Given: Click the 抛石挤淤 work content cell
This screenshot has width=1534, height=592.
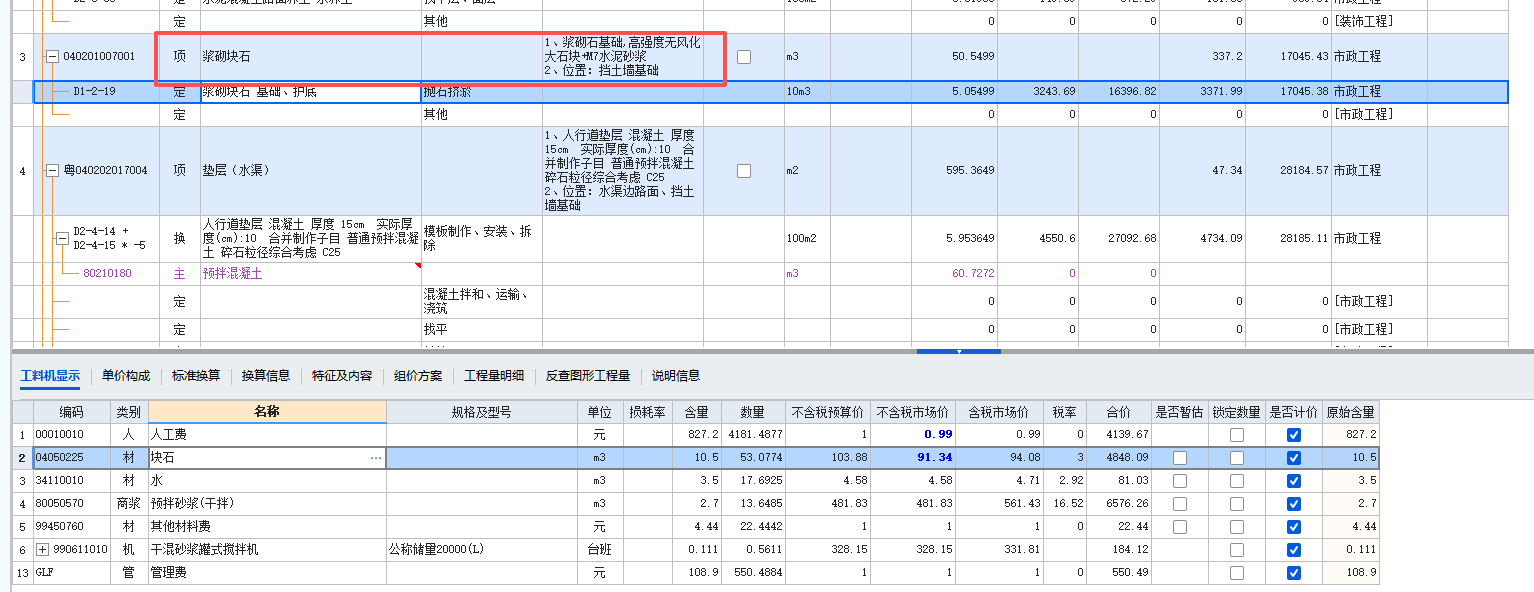Looking at the screenshot, I should pyautogui.click(x=482, y=92).
